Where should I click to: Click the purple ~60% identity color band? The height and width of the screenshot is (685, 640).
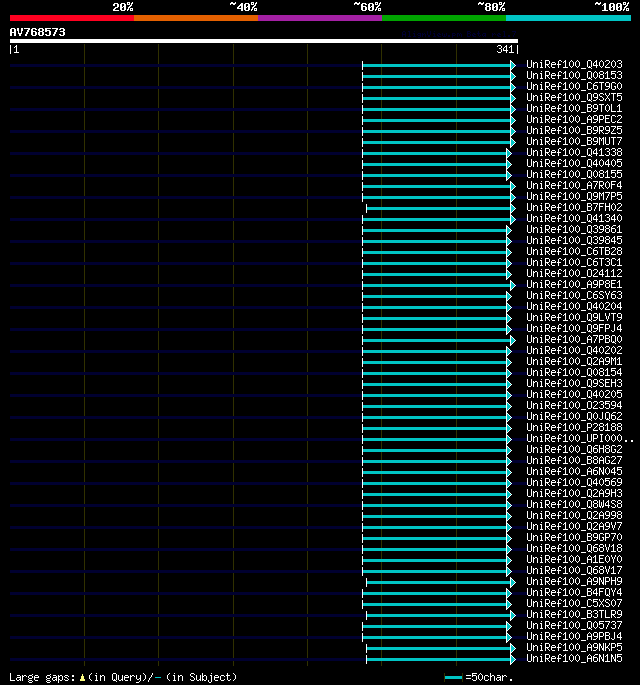[320, 18]
